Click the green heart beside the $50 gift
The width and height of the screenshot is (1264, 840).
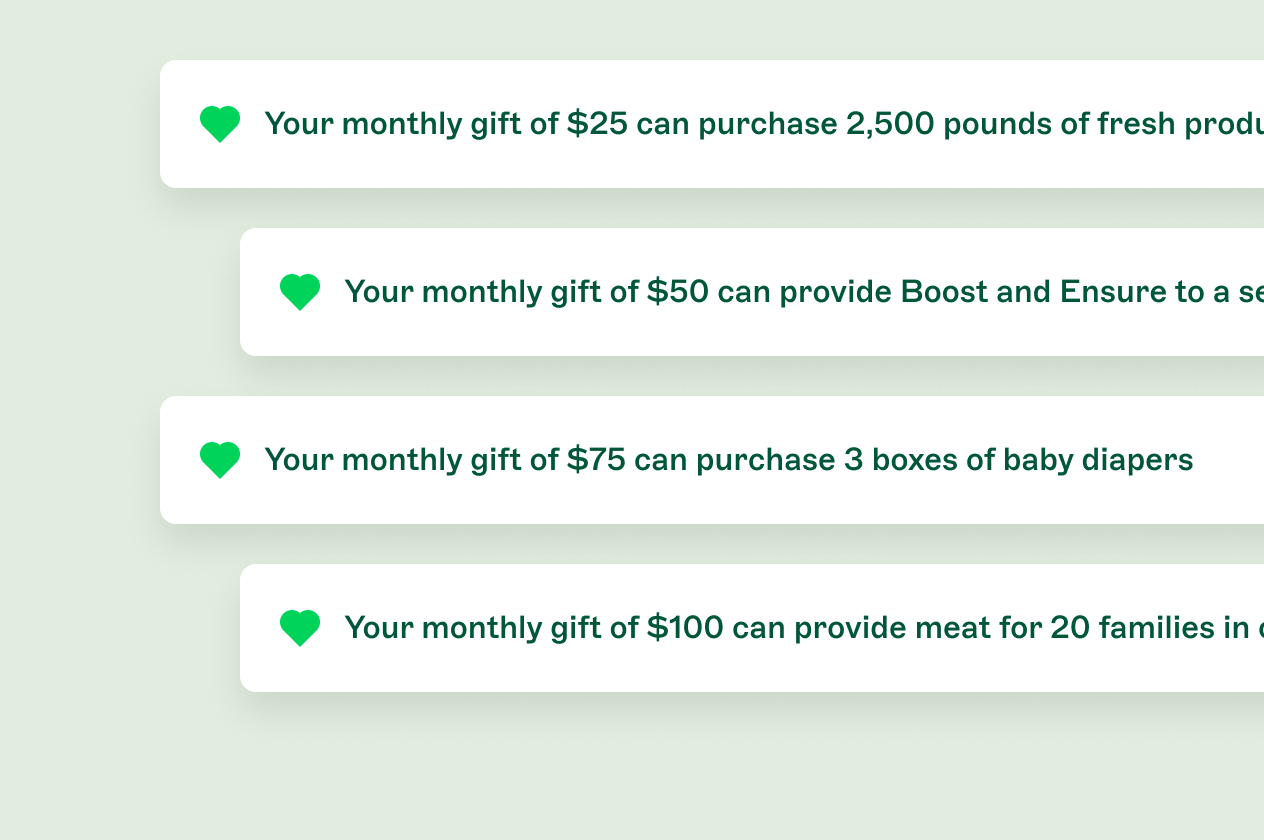tap(300, 292)
